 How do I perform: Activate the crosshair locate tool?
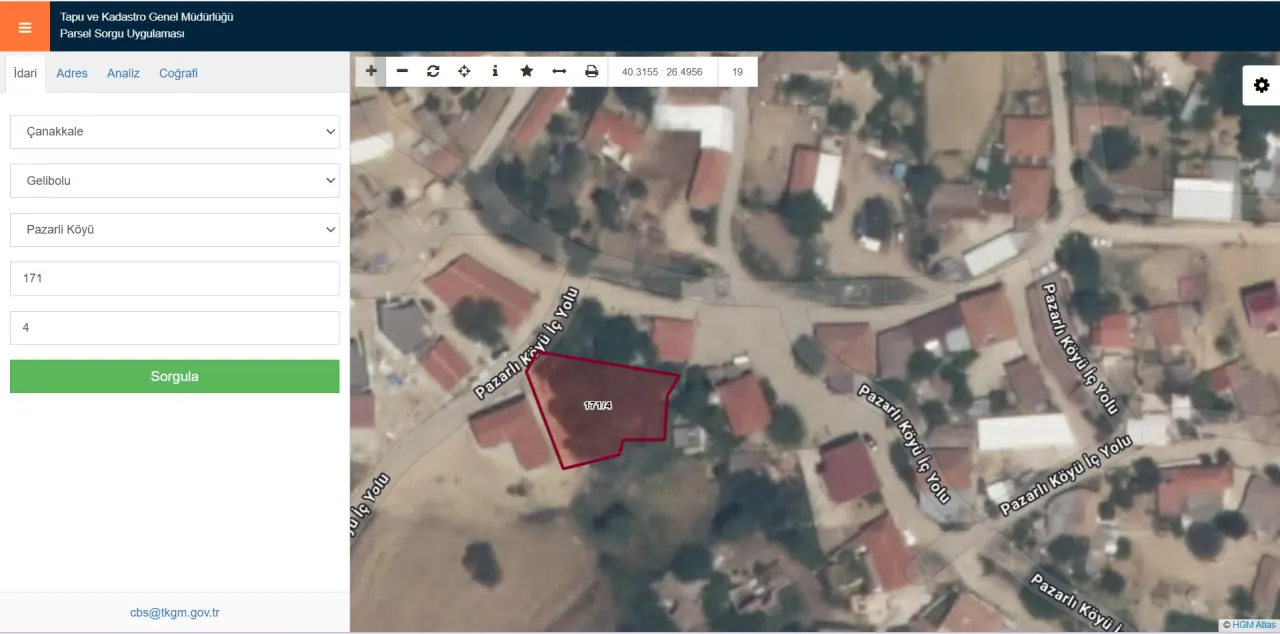464,71
